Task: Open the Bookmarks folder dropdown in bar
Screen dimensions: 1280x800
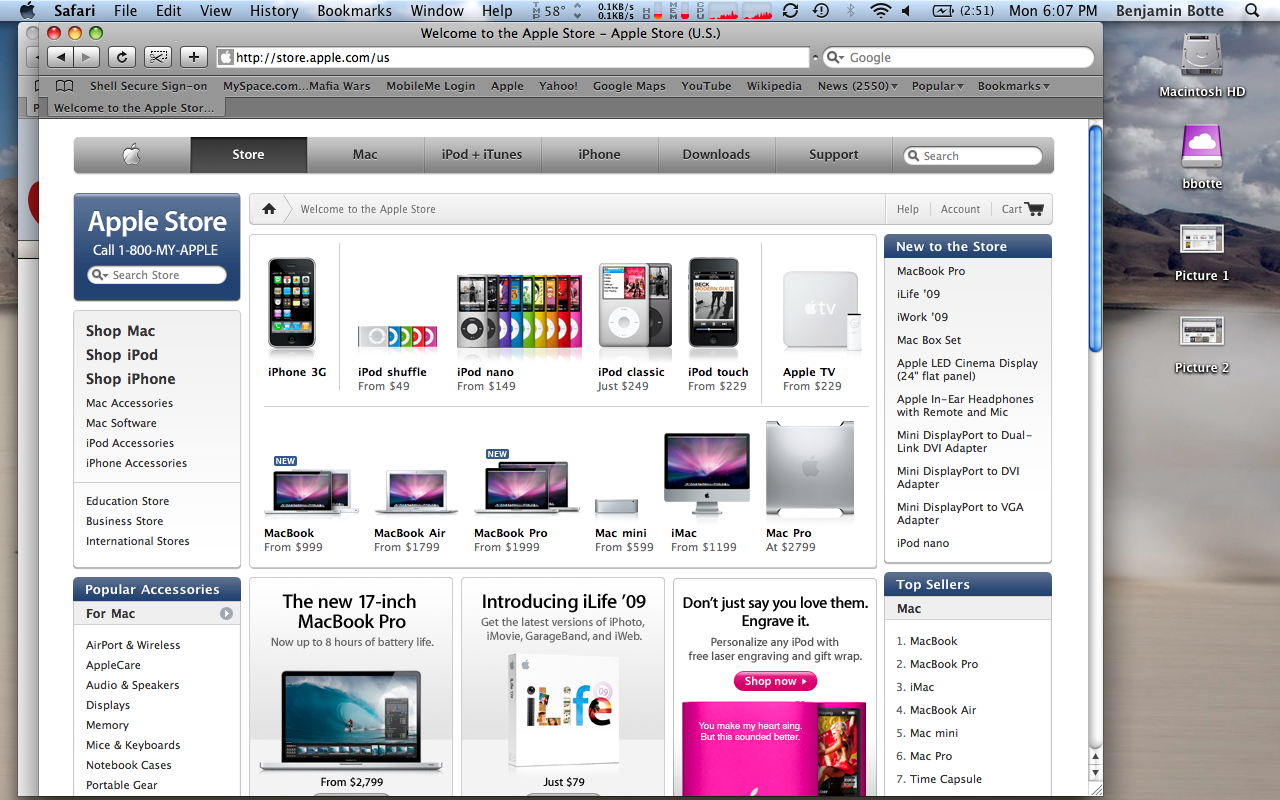Action: pos(1013,86)
